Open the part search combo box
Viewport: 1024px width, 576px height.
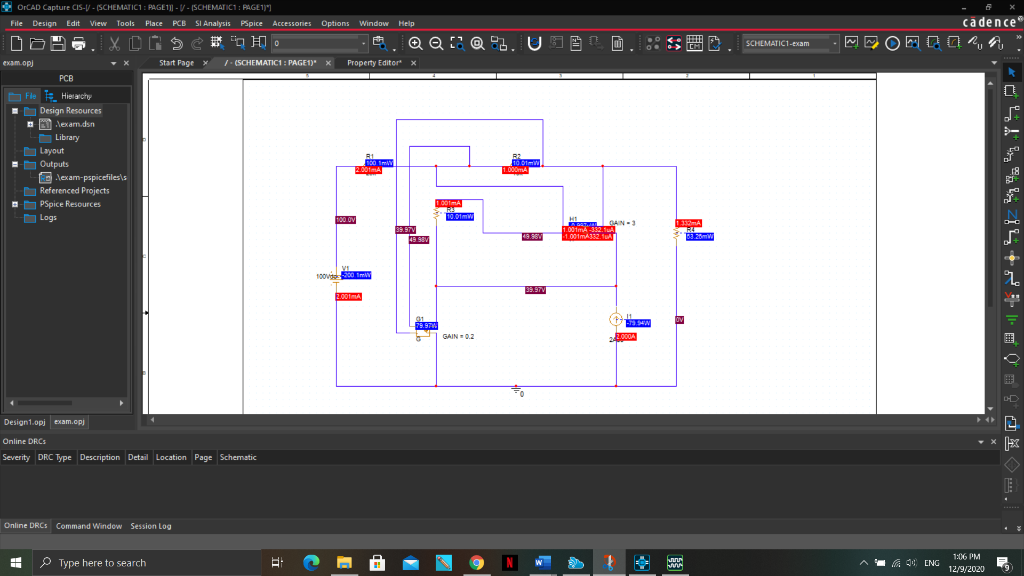click(319, 44)
